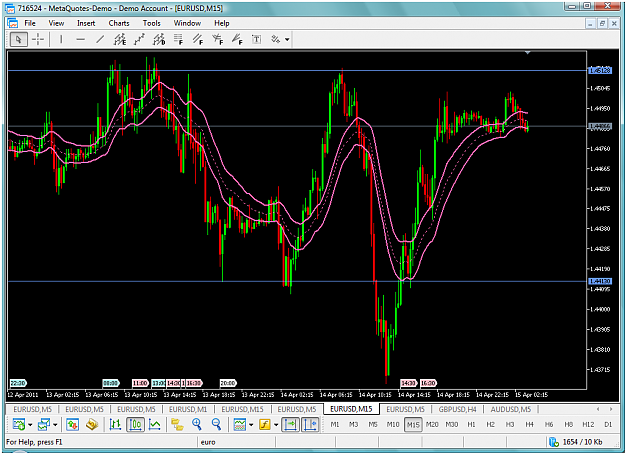Choose the Text (T) tool

click(256, 39)
